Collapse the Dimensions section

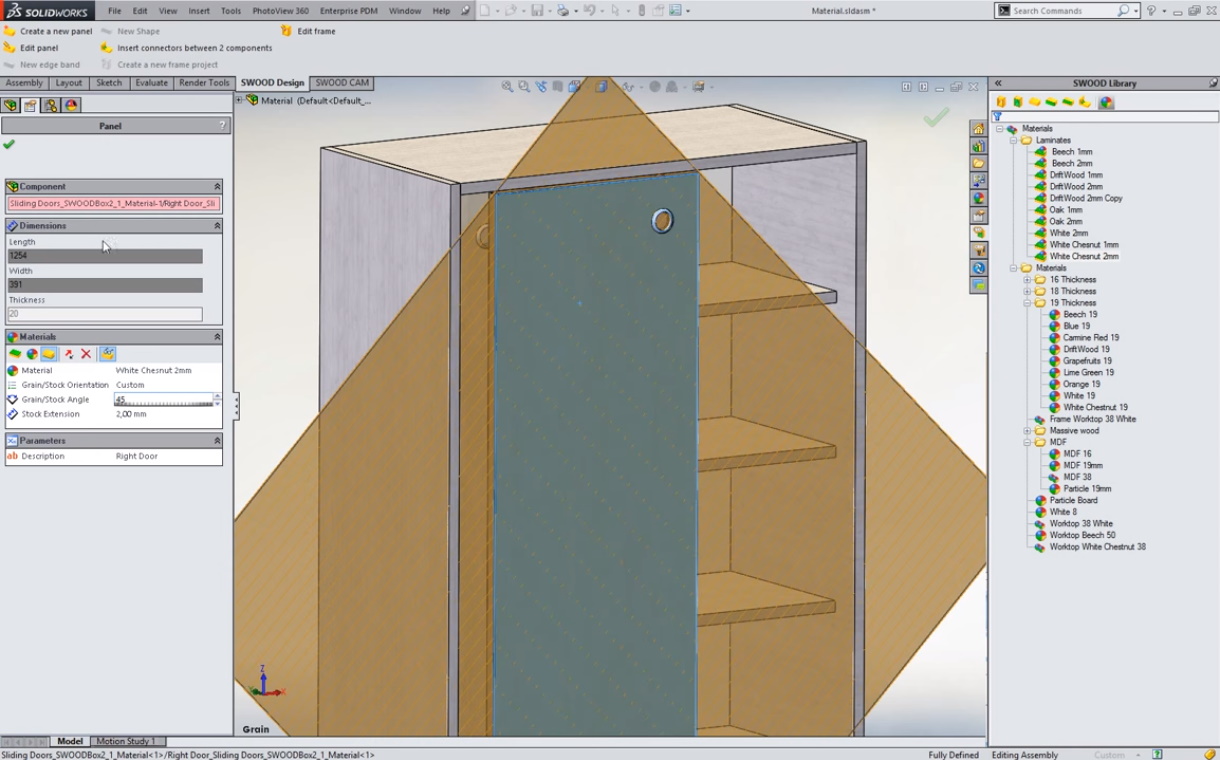point(217,226)
